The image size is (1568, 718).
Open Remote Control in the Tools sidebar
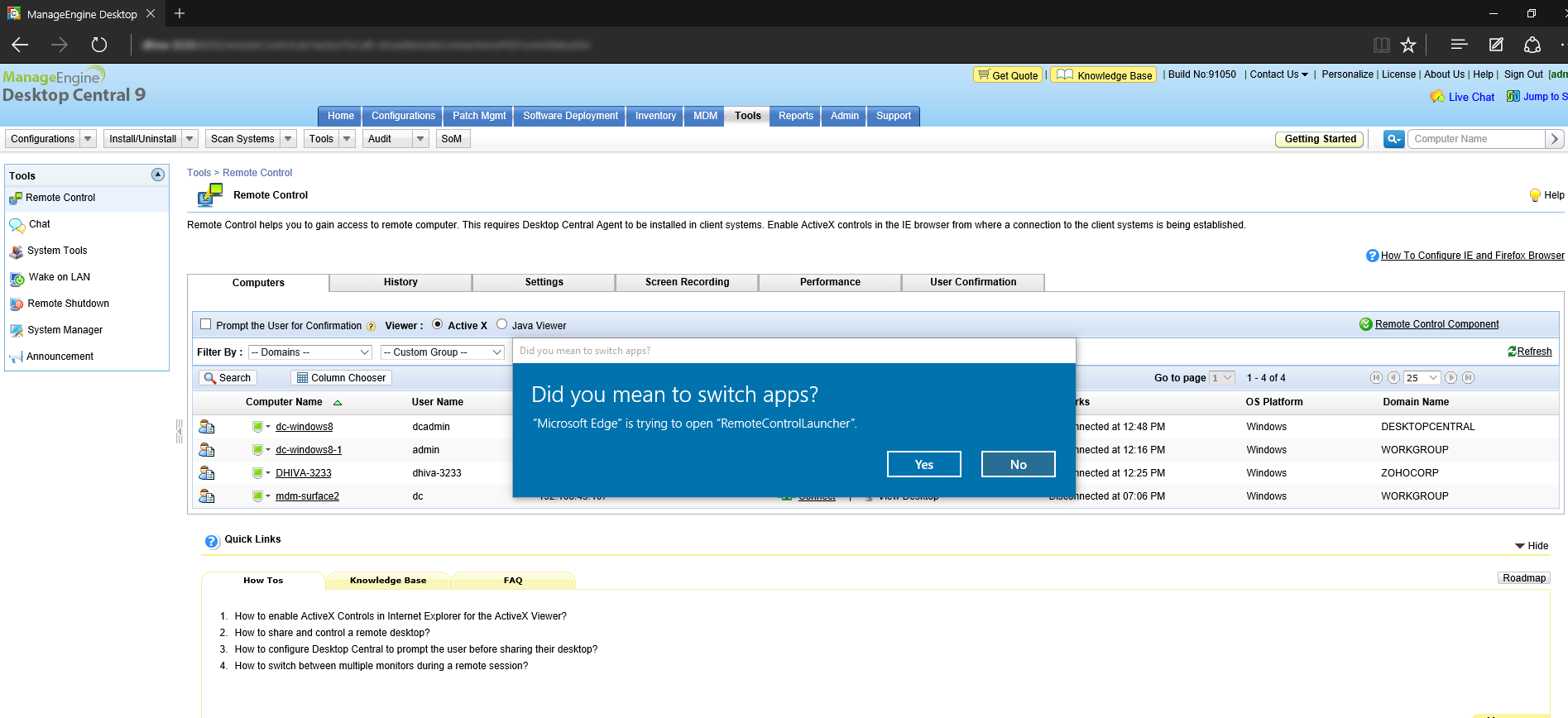pyautogui.click(x=60, y=198)
